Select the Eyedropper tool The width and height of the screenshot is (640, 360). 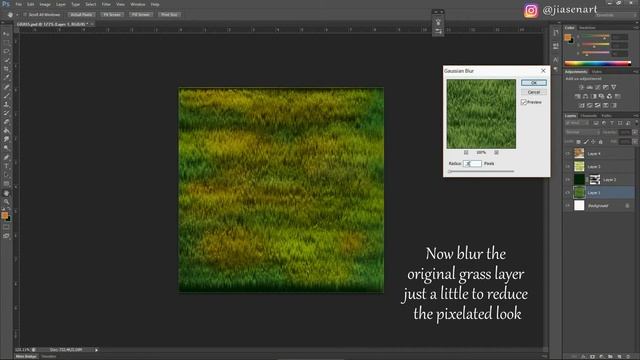point(6,78)
